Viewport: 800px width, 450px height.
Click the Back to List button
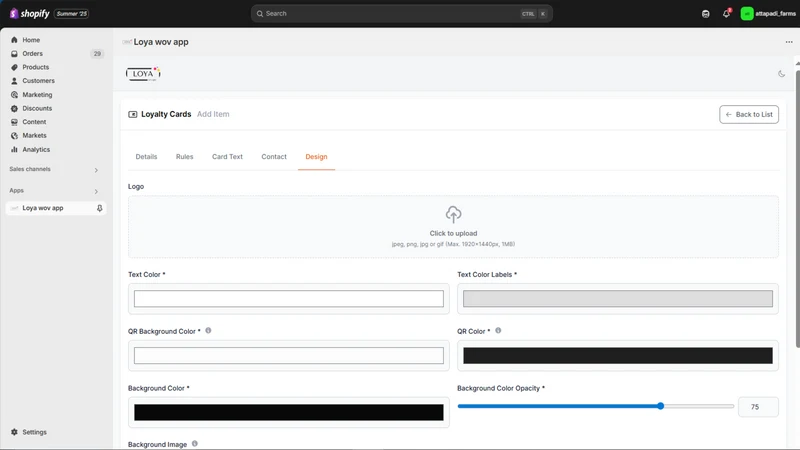pyautogui.click(x=749, y=114)
